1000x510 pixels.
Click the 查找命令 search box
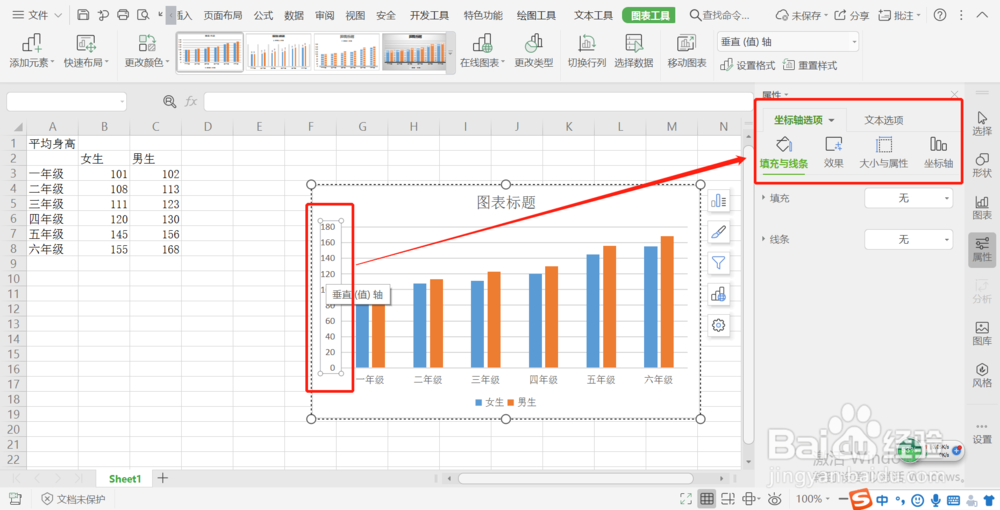click(720, 15)
